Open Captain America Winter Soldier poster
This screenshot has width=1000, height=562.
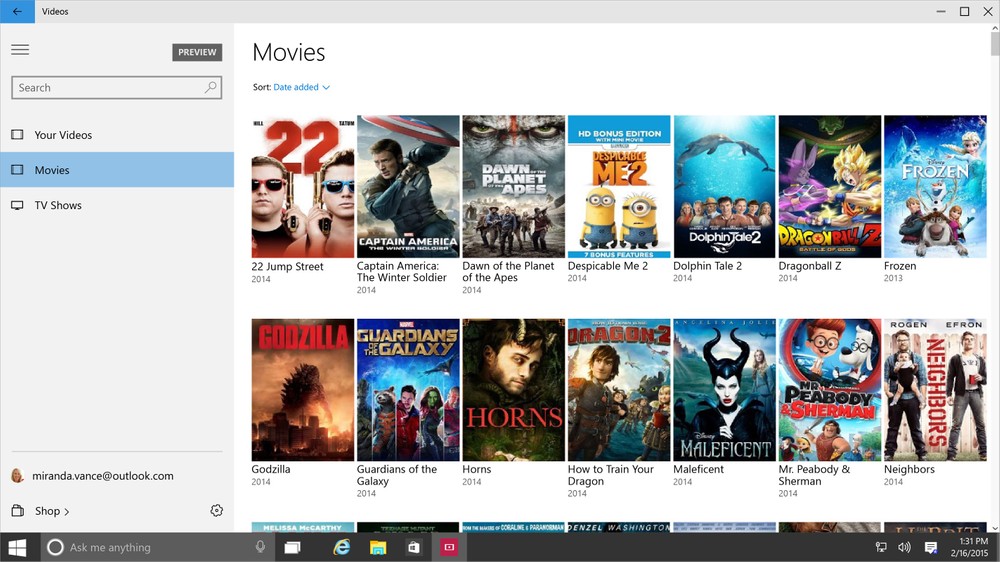(x=408, y=186)
